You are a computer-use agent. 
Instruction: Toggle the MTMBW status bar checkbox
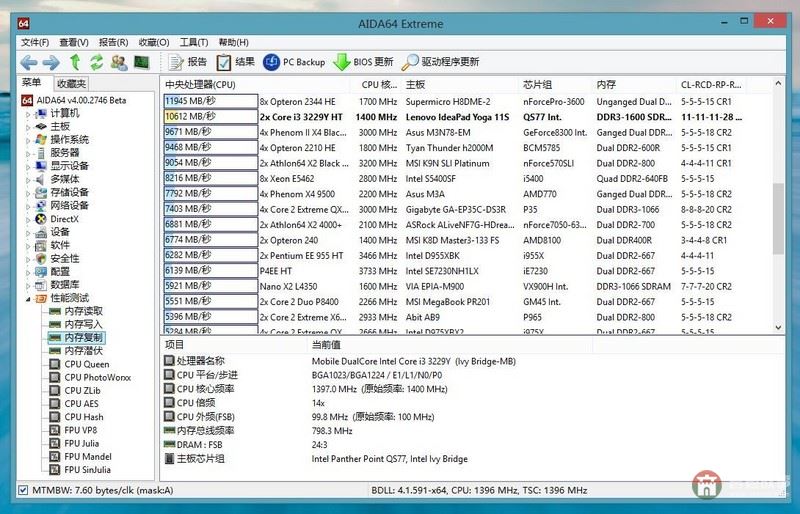[x=23, y=491]
